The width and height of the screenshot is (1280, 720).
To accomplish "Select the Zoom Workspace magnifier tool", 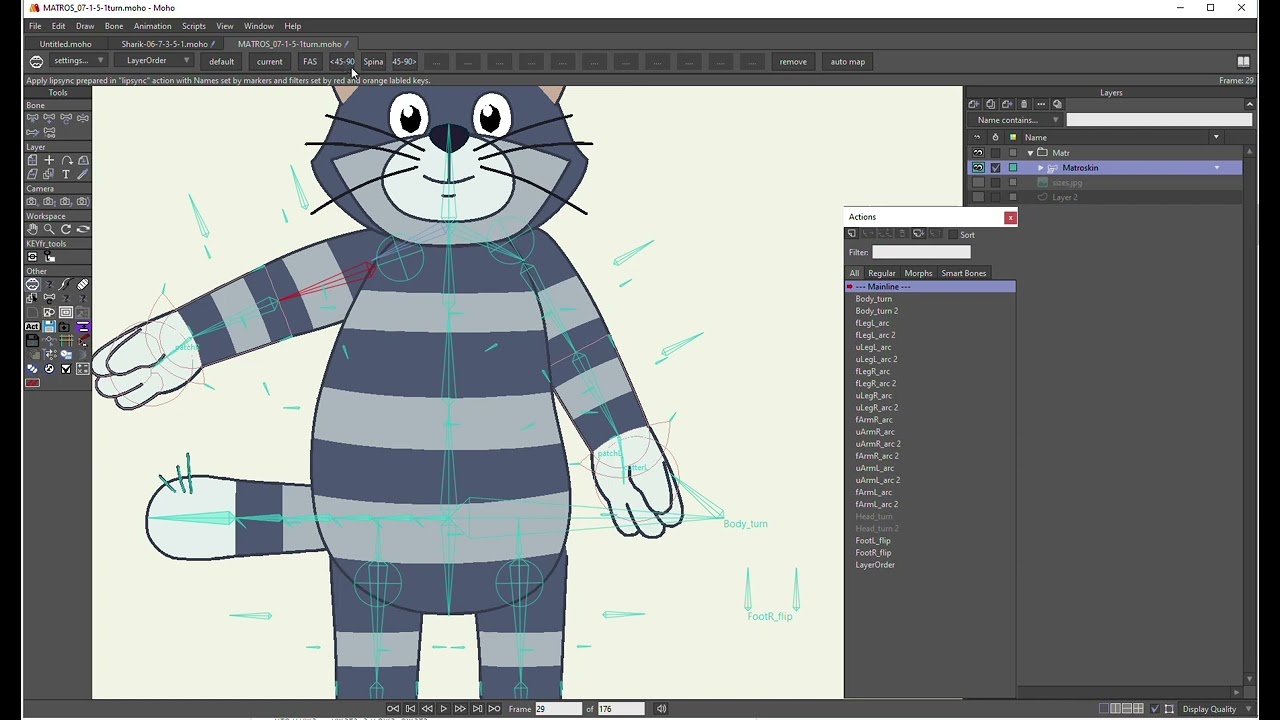I will 49,229.
